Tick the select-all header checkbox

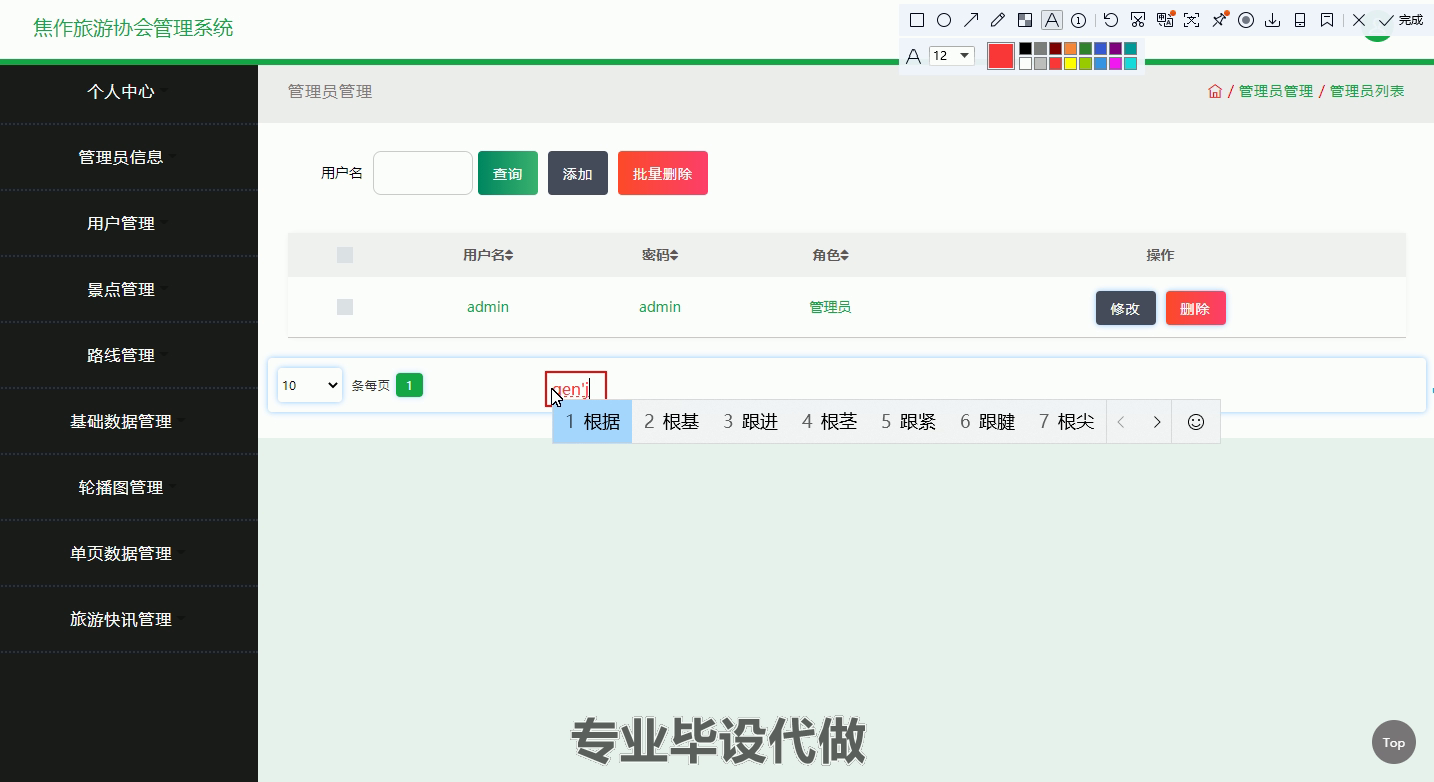click(345, 255)
